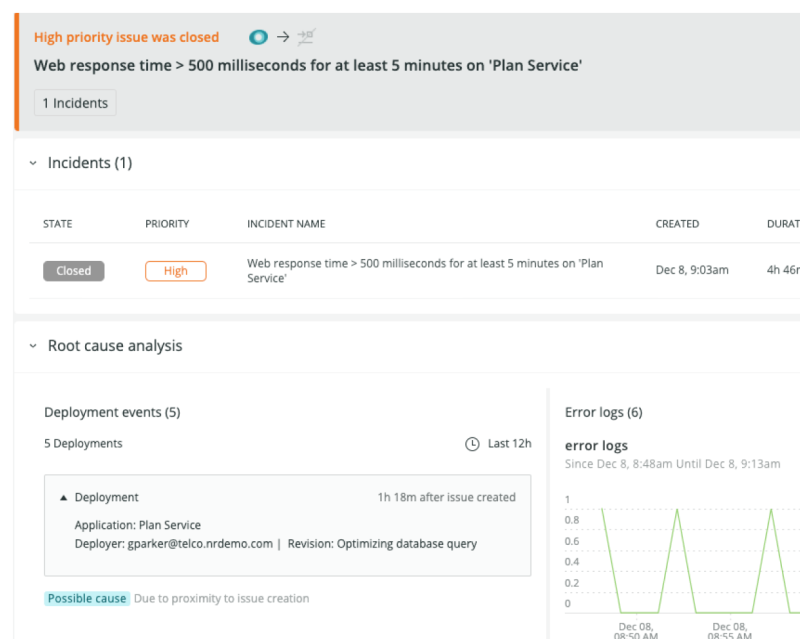Viewport: 800px width, 639px height.
Task: Sort by the PRIORITY column header
Action: coord(167,224)
